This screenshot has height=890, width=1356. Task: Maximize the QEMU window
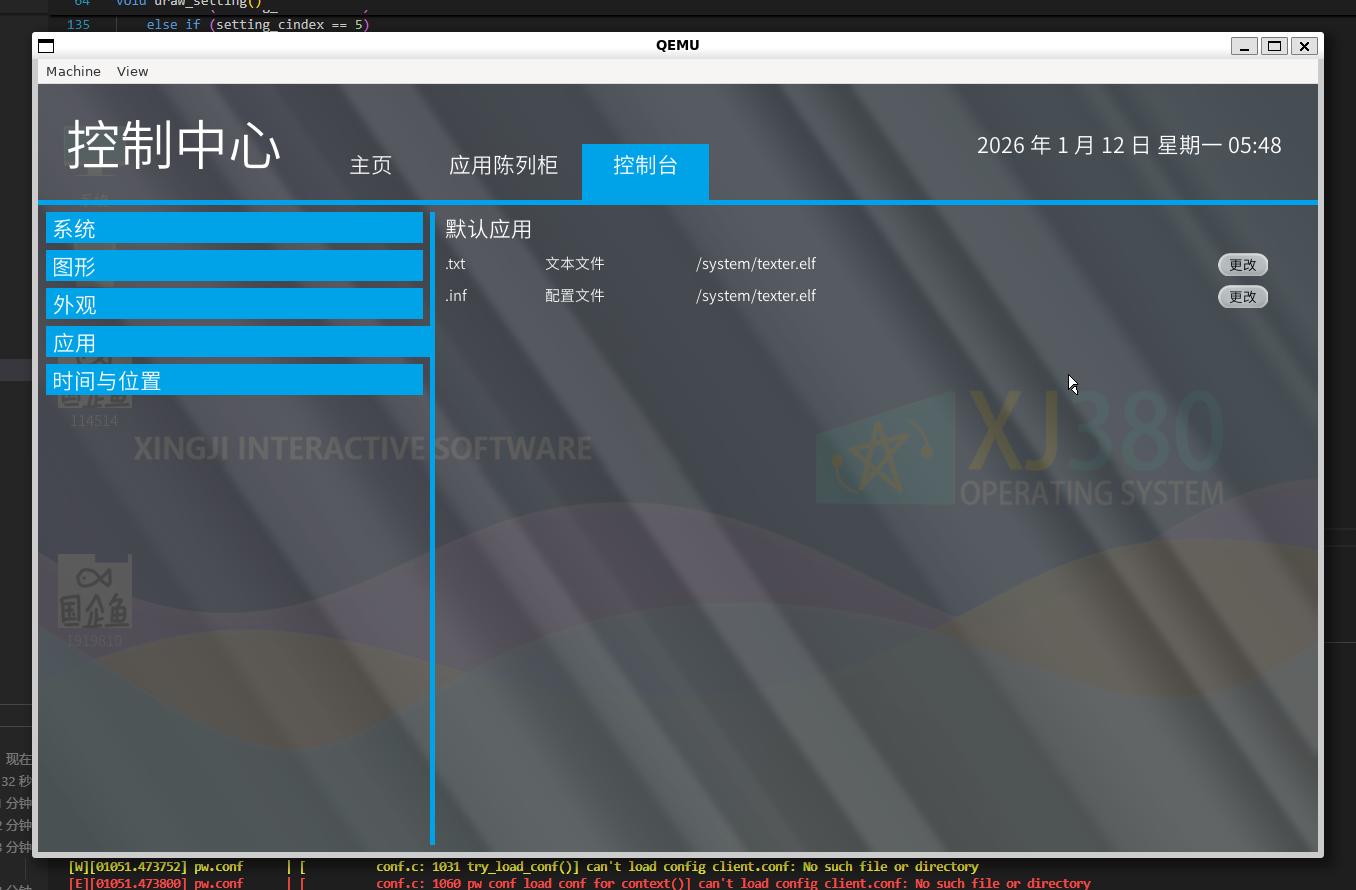click(x=1274, y=46)
